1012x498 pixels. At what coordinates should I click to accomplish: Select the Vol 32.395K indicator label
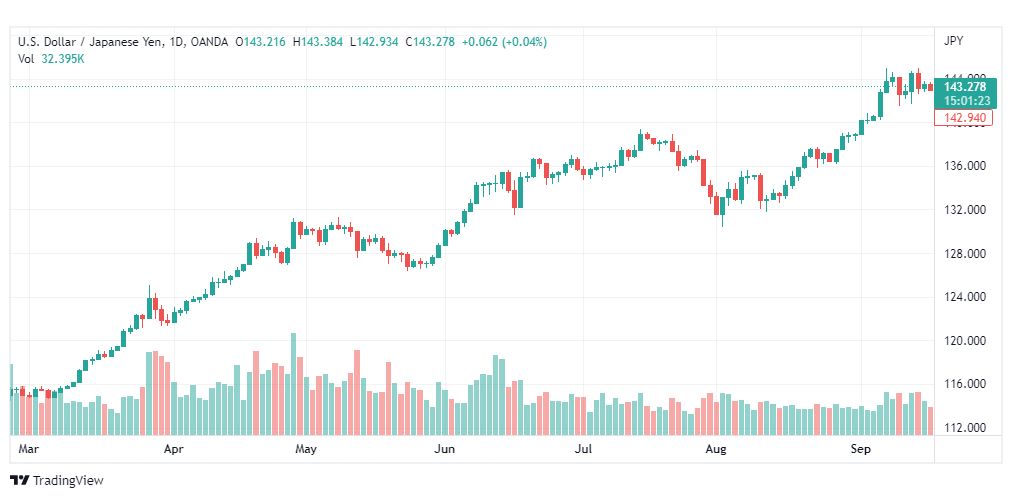(51, 59)
